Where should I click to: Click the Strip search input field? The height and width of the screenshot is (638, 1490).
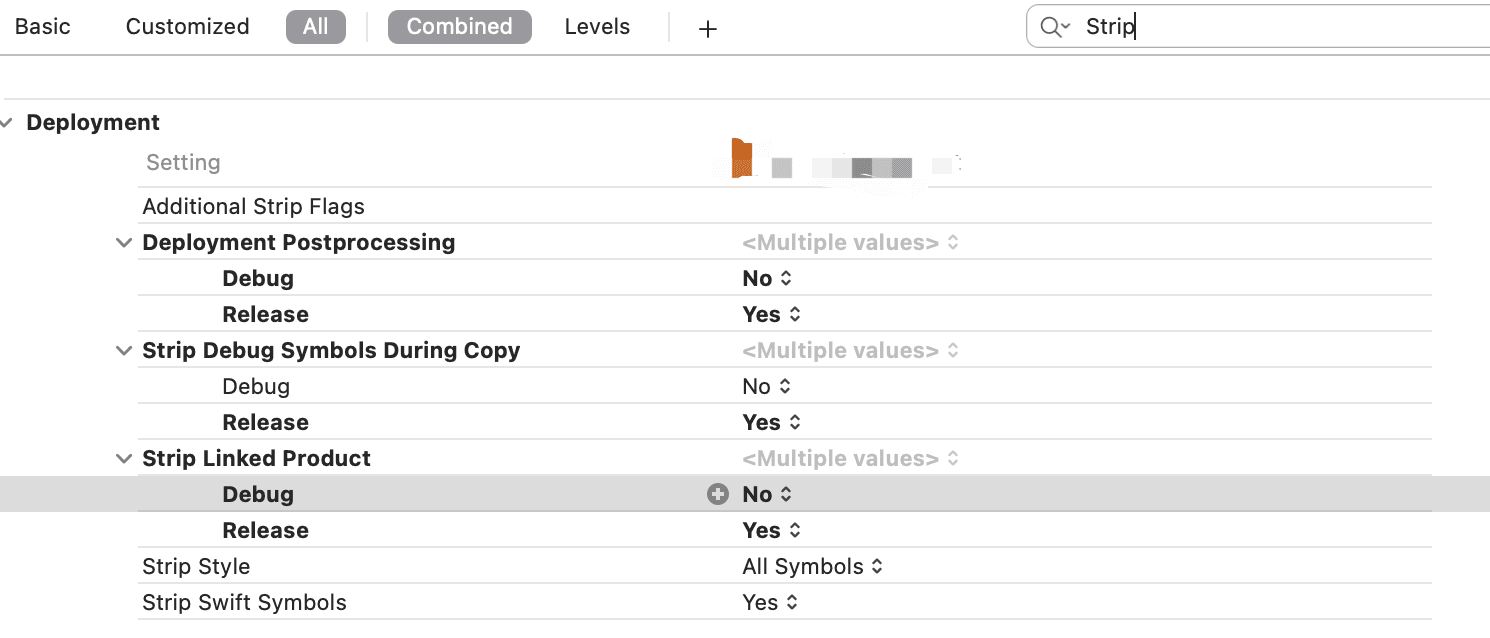1280,27
